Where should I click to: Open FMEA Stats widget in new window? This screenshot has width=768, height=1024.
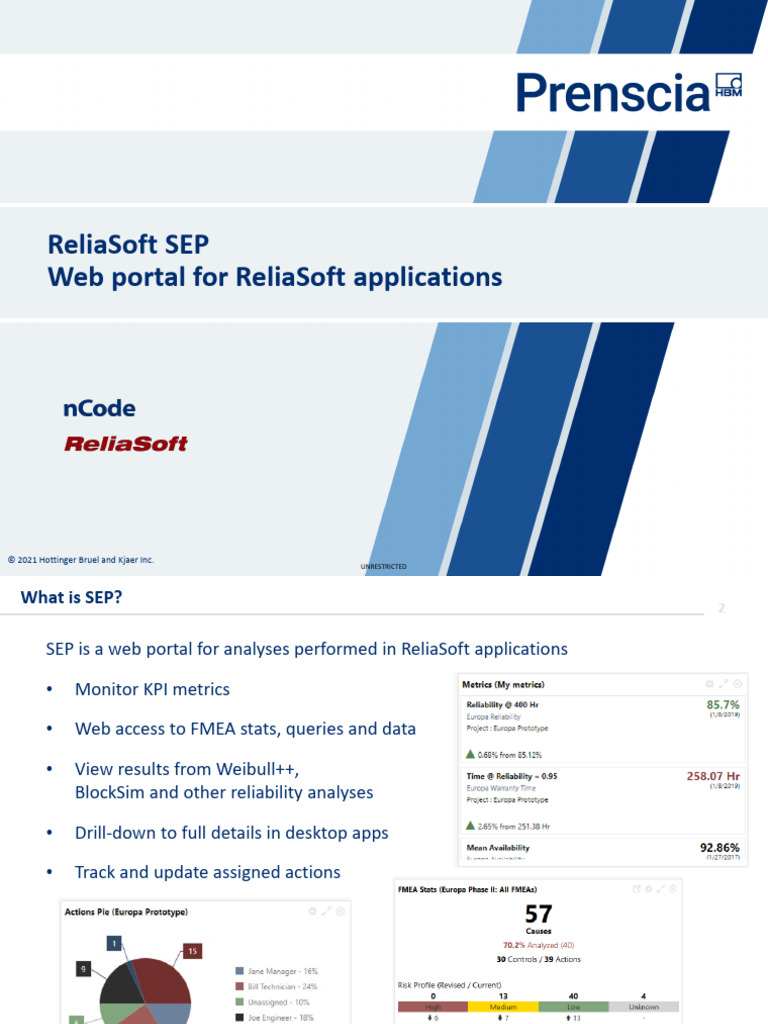click(637, 889)
